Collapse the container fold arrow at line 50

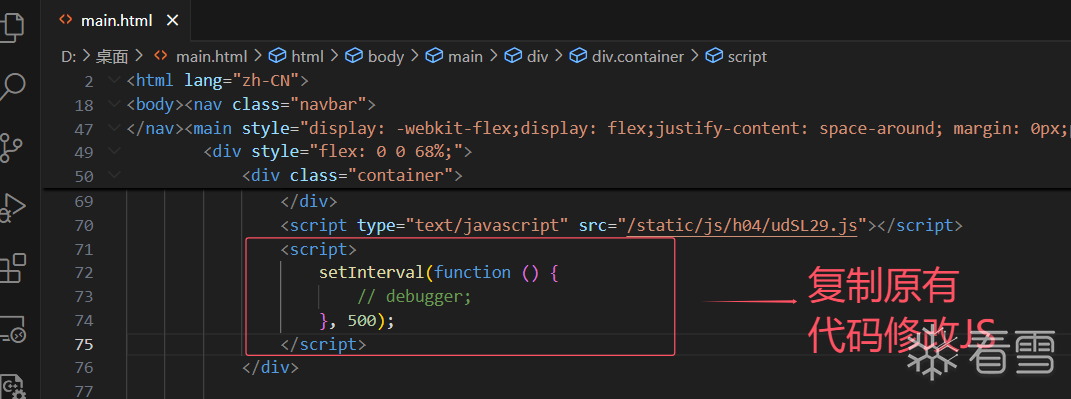[x=113, y=176]
